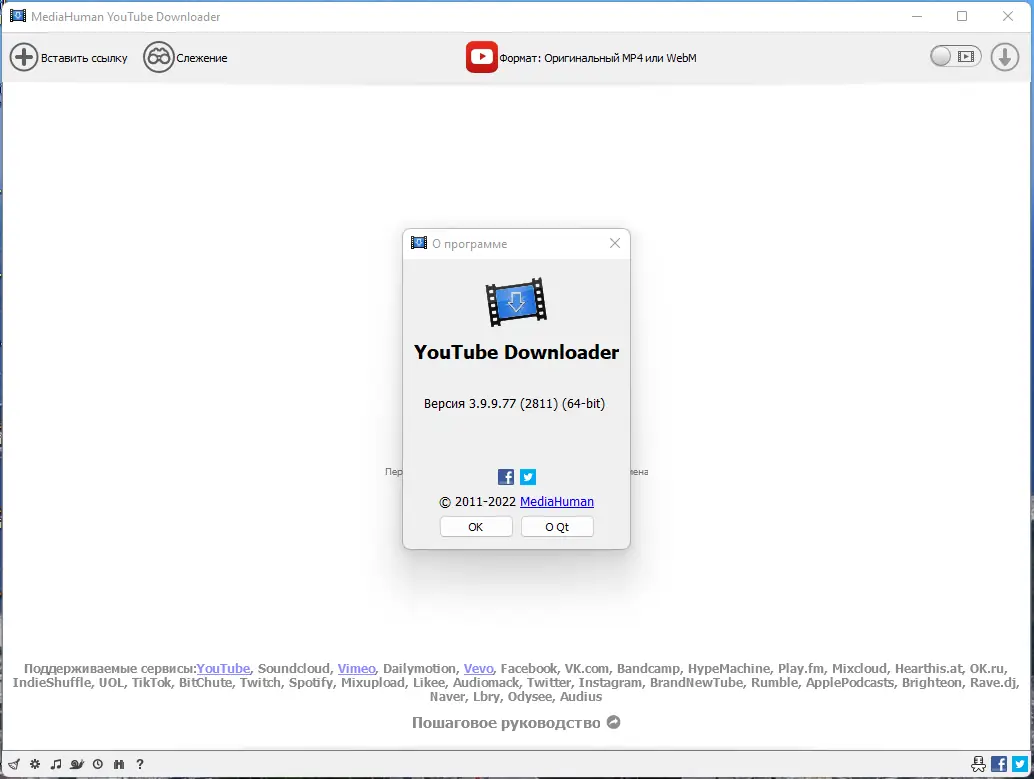Screen dimensions: 1034x779
Task: Open the Слежение tracking feature
Action: pos(186,57)
